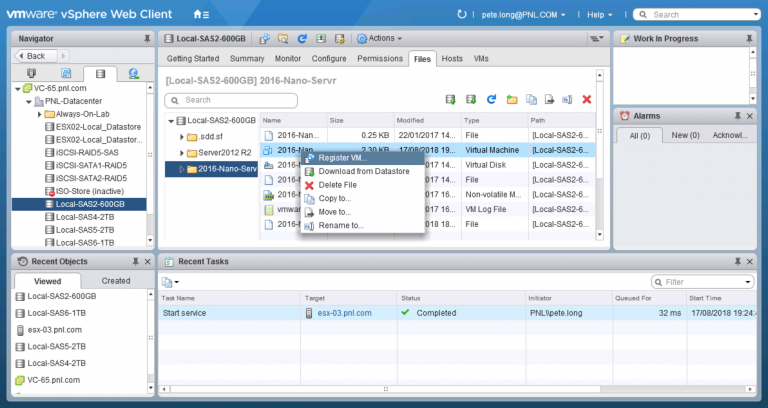Pin the Recent Tasks panel
768x408 pixels.
point(738,262)
